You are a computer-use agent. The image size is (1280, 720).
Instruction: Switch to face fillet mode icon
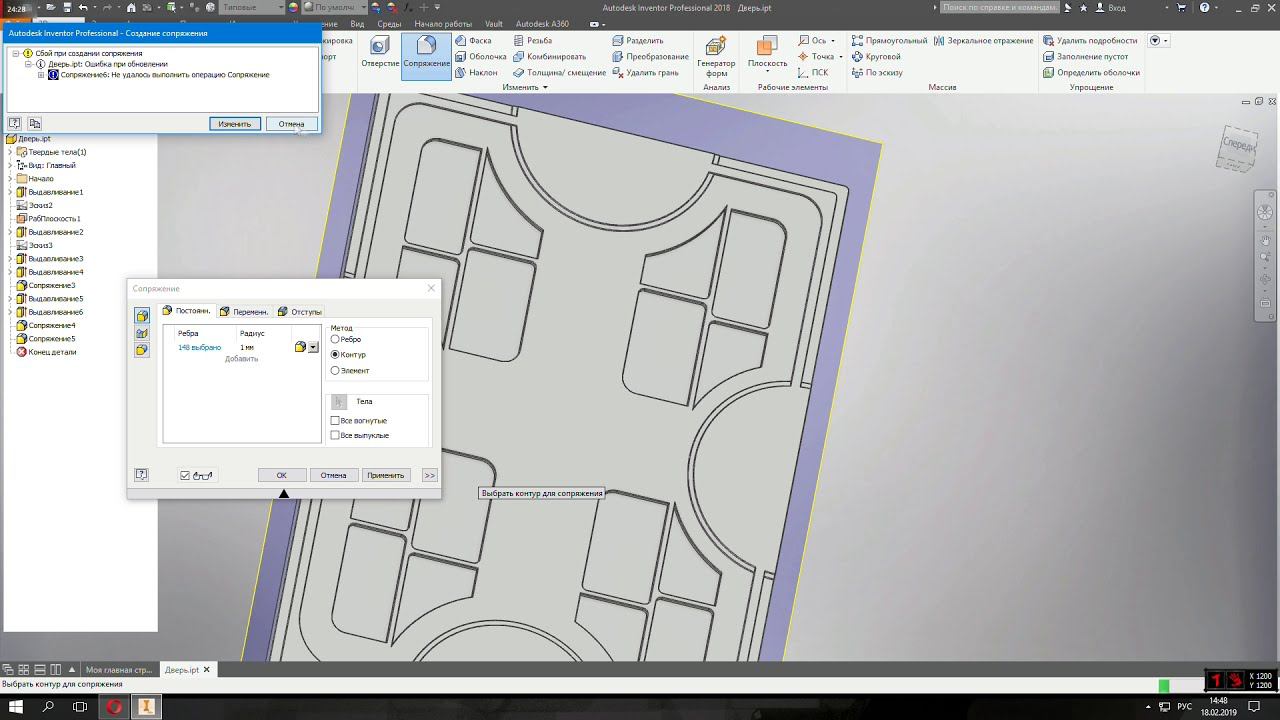point(142,333)
